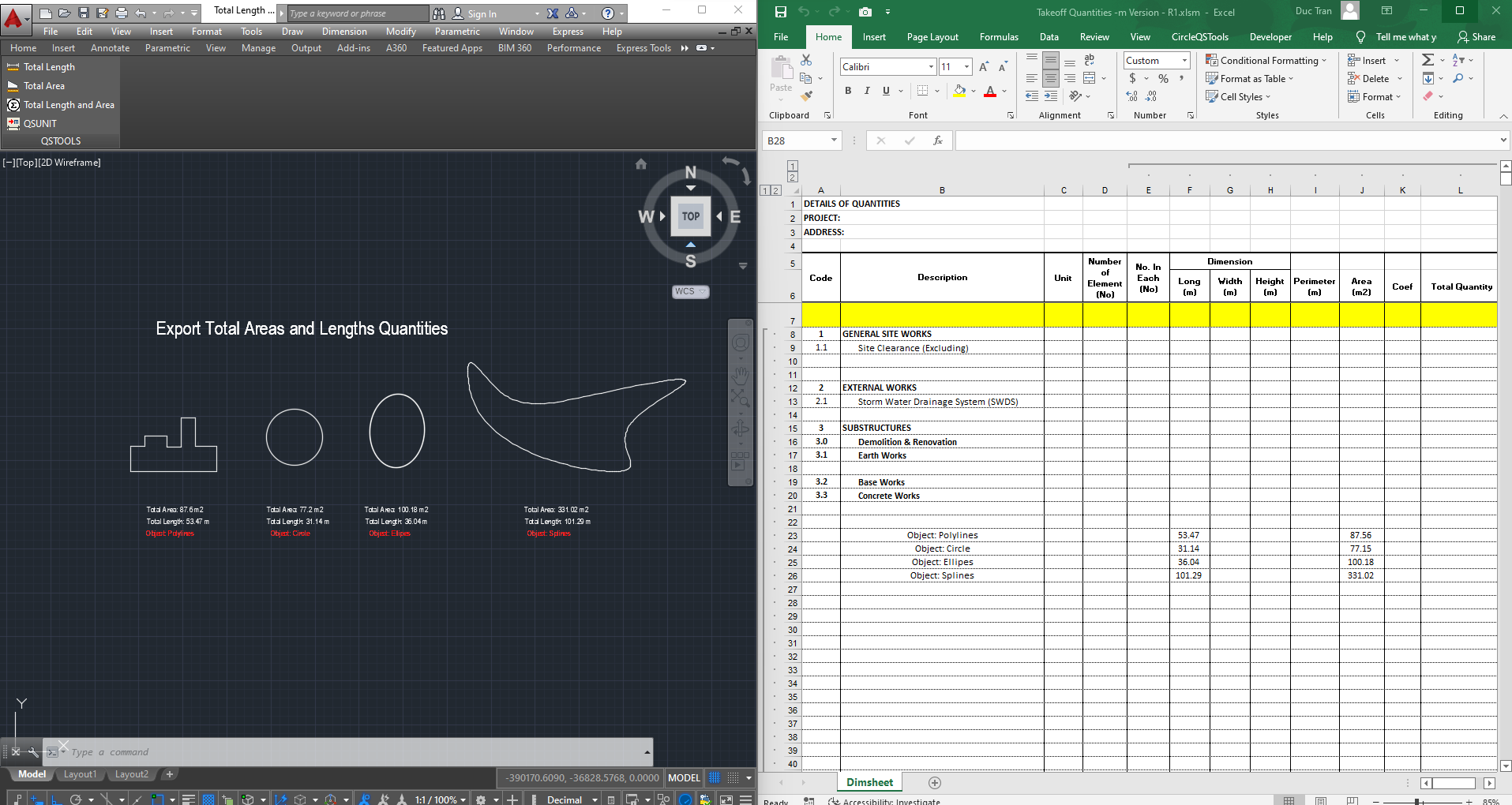Toggle Bold formatting in Excel

[848, 91]
